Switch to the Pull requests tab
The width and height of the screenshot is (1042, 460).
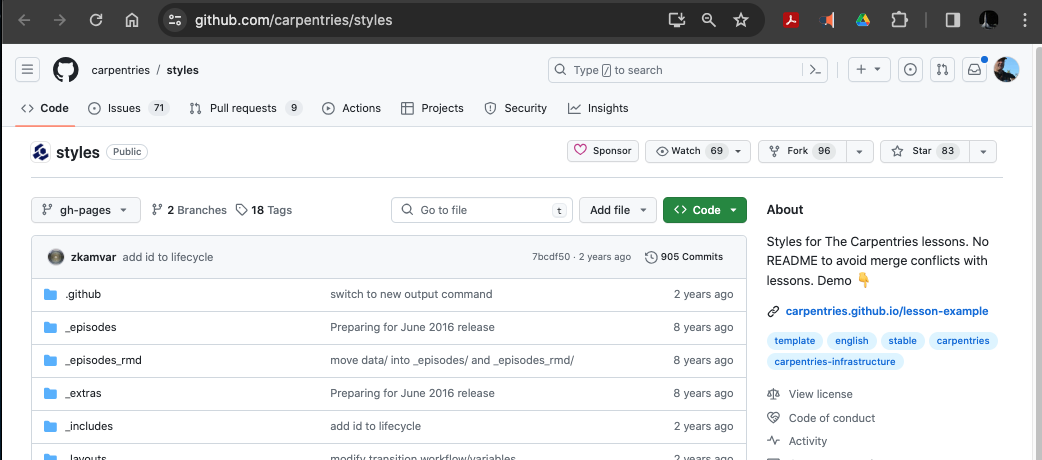244,108
